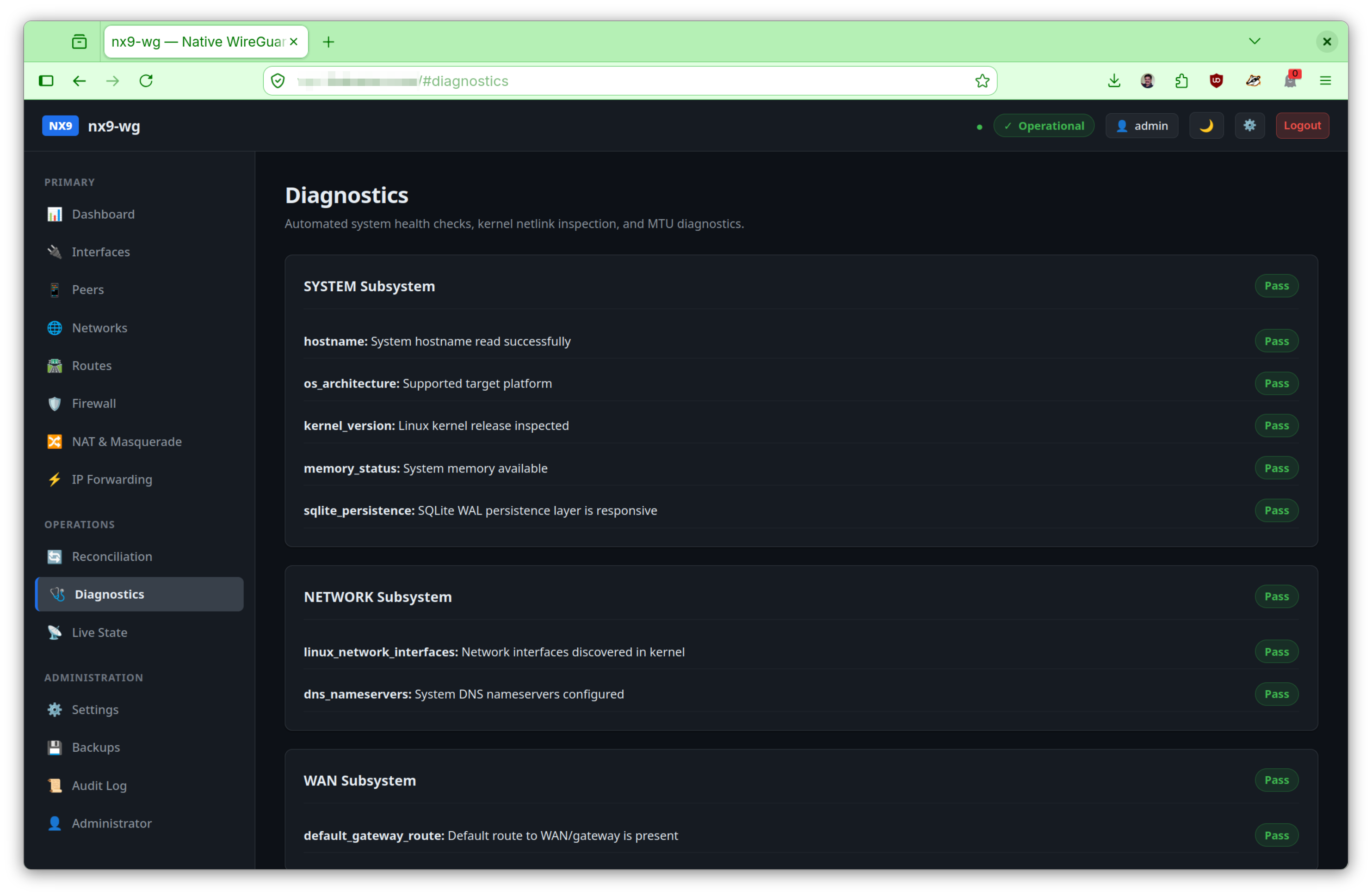Bookmark this page with the star
The width and height of the screenshot is (1372, 896).
tap(982, 80)
